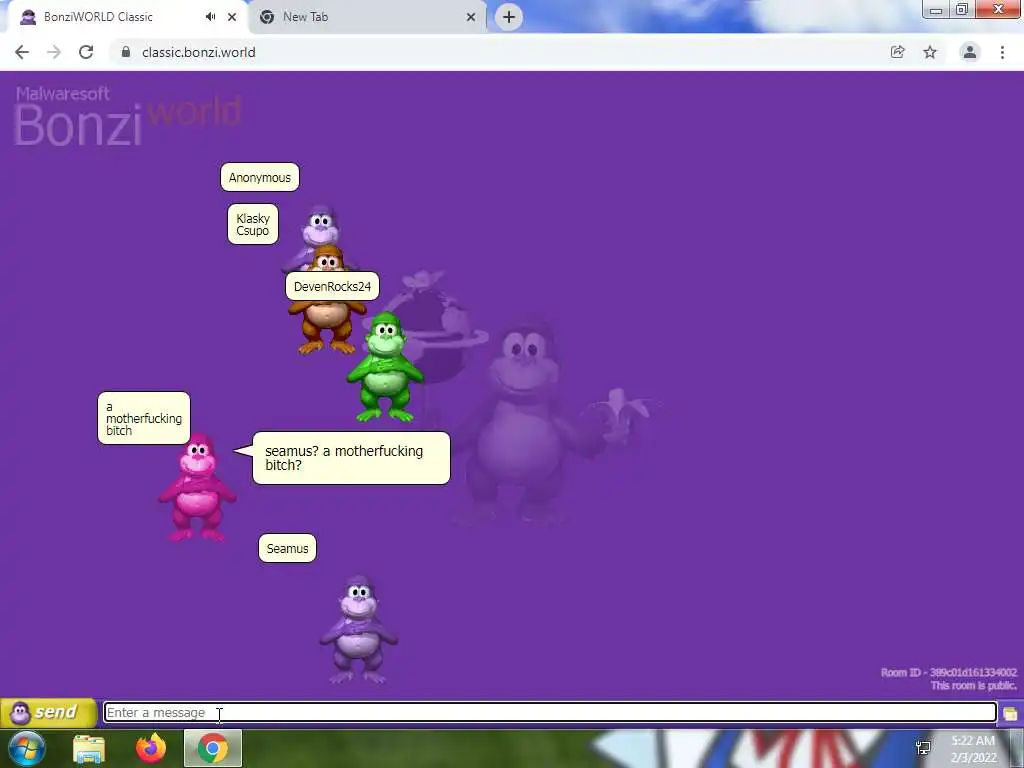Restore down the Chrome window

962,9
